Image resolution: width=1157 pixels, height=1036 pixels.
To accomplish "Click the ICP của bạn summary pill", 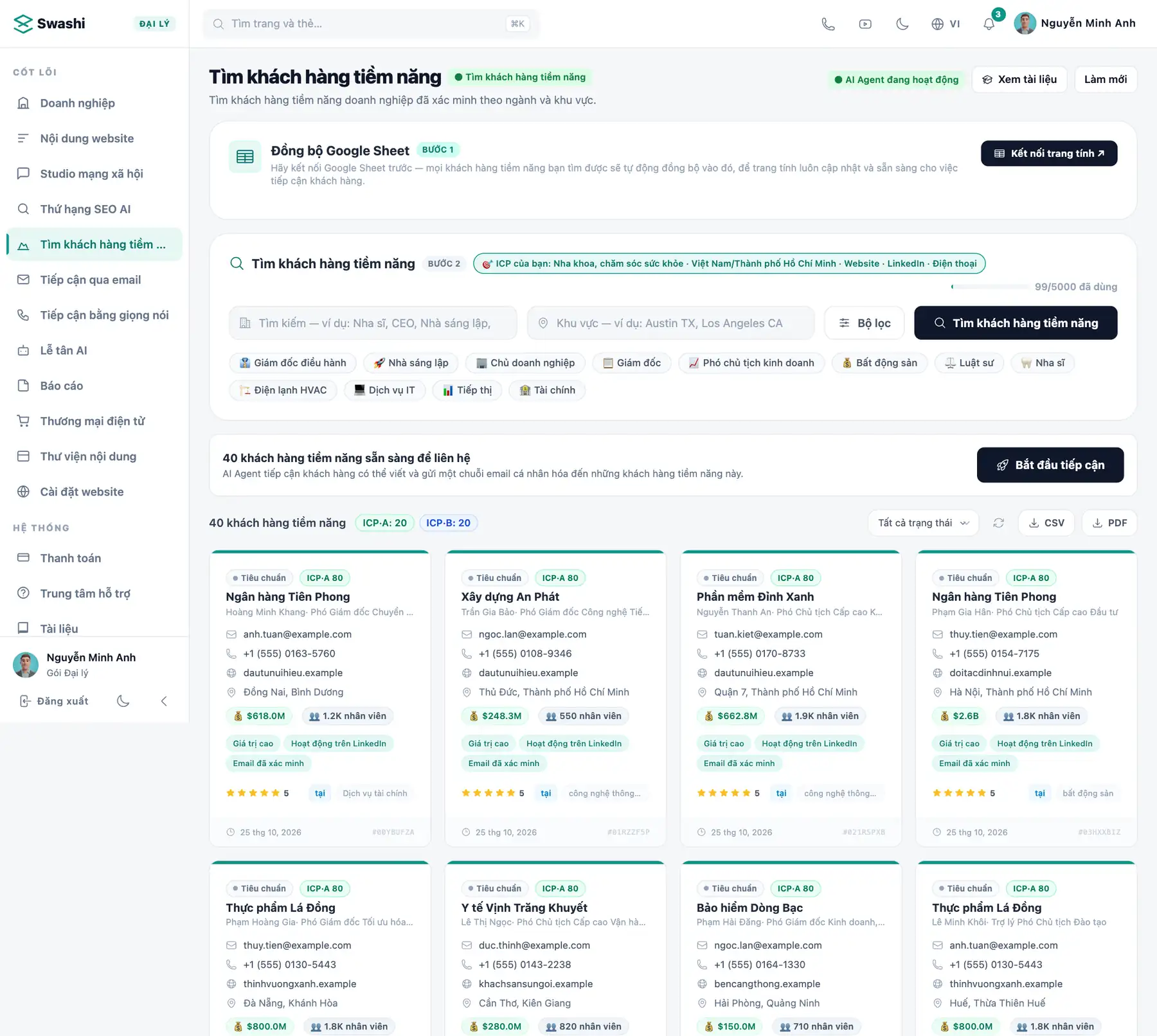I will coord(729,263).
